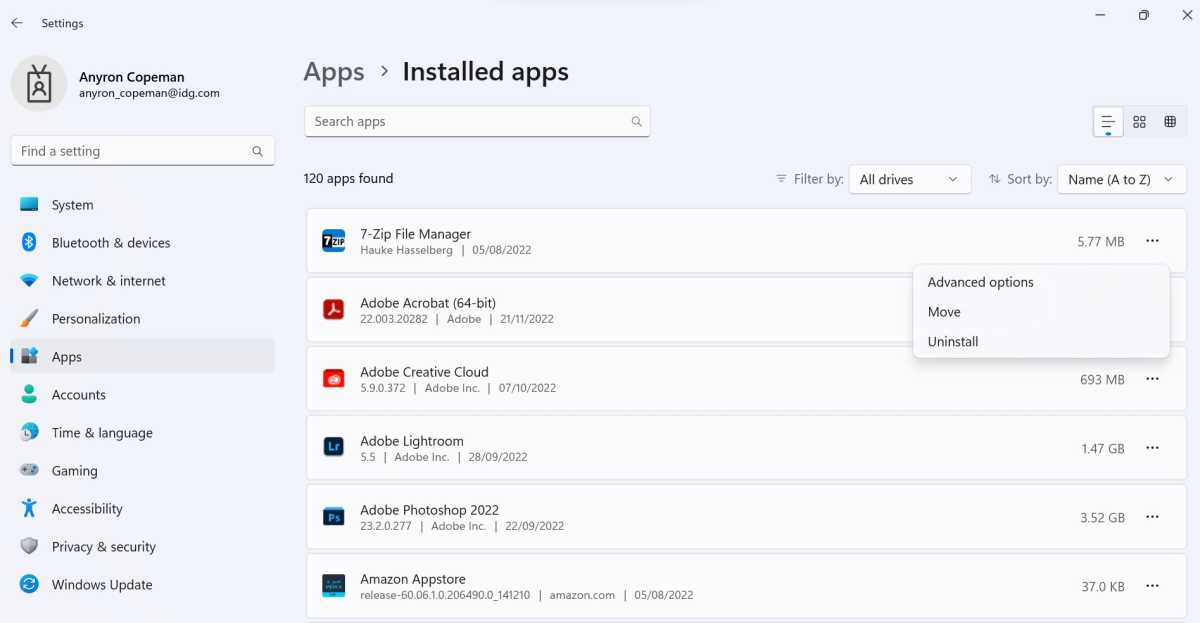Click the Adobe Creative Cloud app icon
The image size is (1200, 623).
pyautogui.click(x=334, y=379)
